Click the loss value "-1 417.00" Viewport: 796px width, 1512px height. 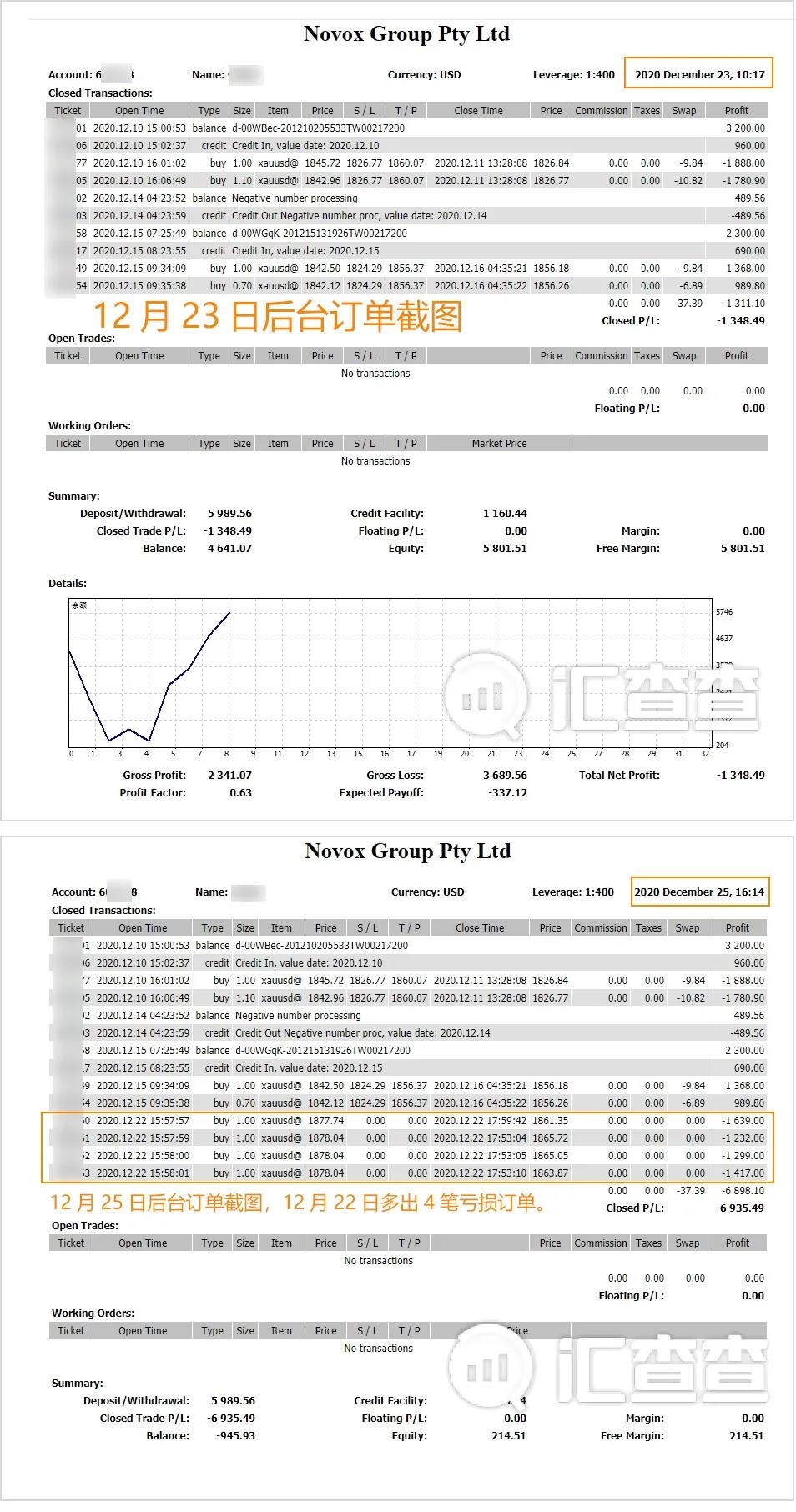[743, 1173]
